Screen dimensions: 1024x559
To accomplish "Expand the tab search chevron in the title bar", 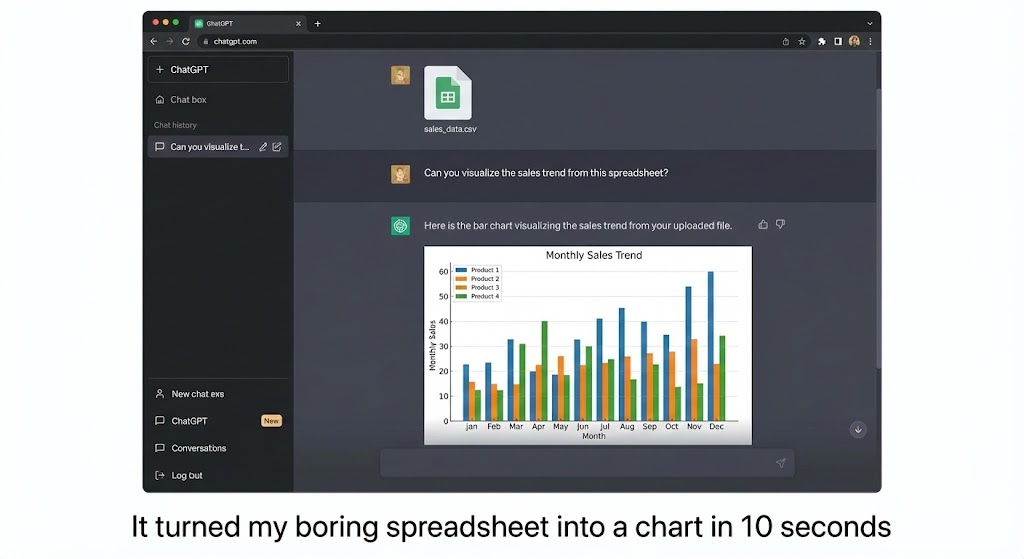I will (x=869, y=22).
